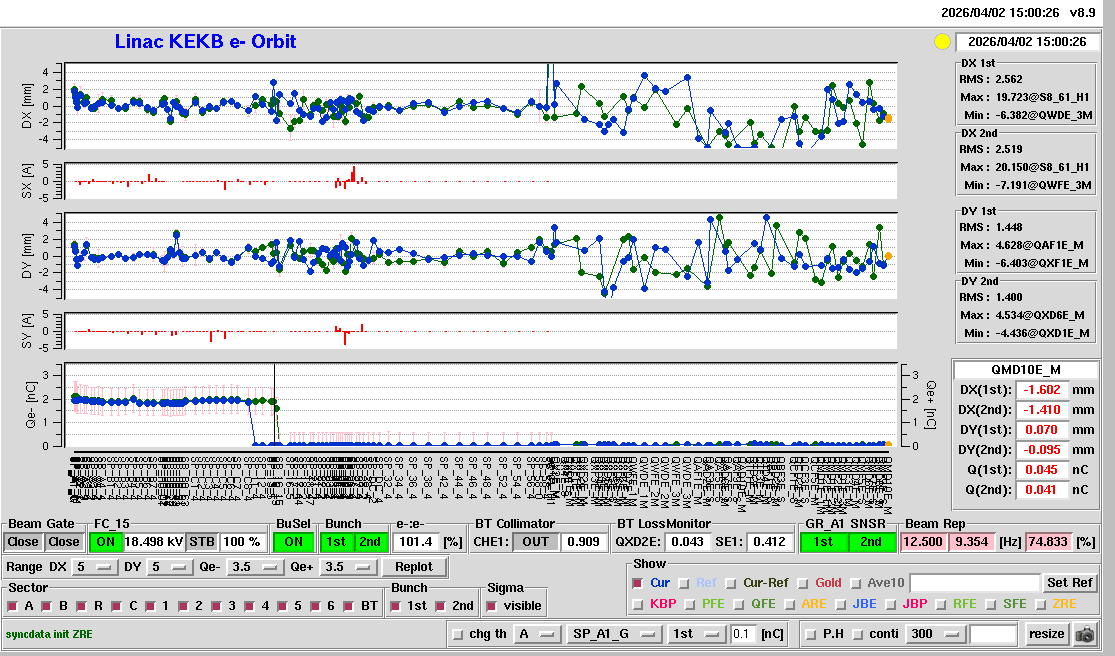Click the green FC_15 ON indicator

105,542
